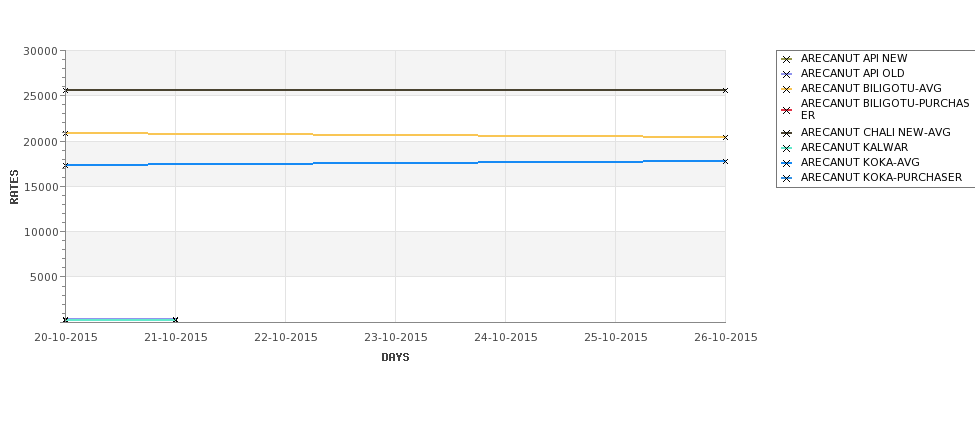
Task: Click the 20-10-2015 x-axis date label
Action: click(x=66, y=338)
